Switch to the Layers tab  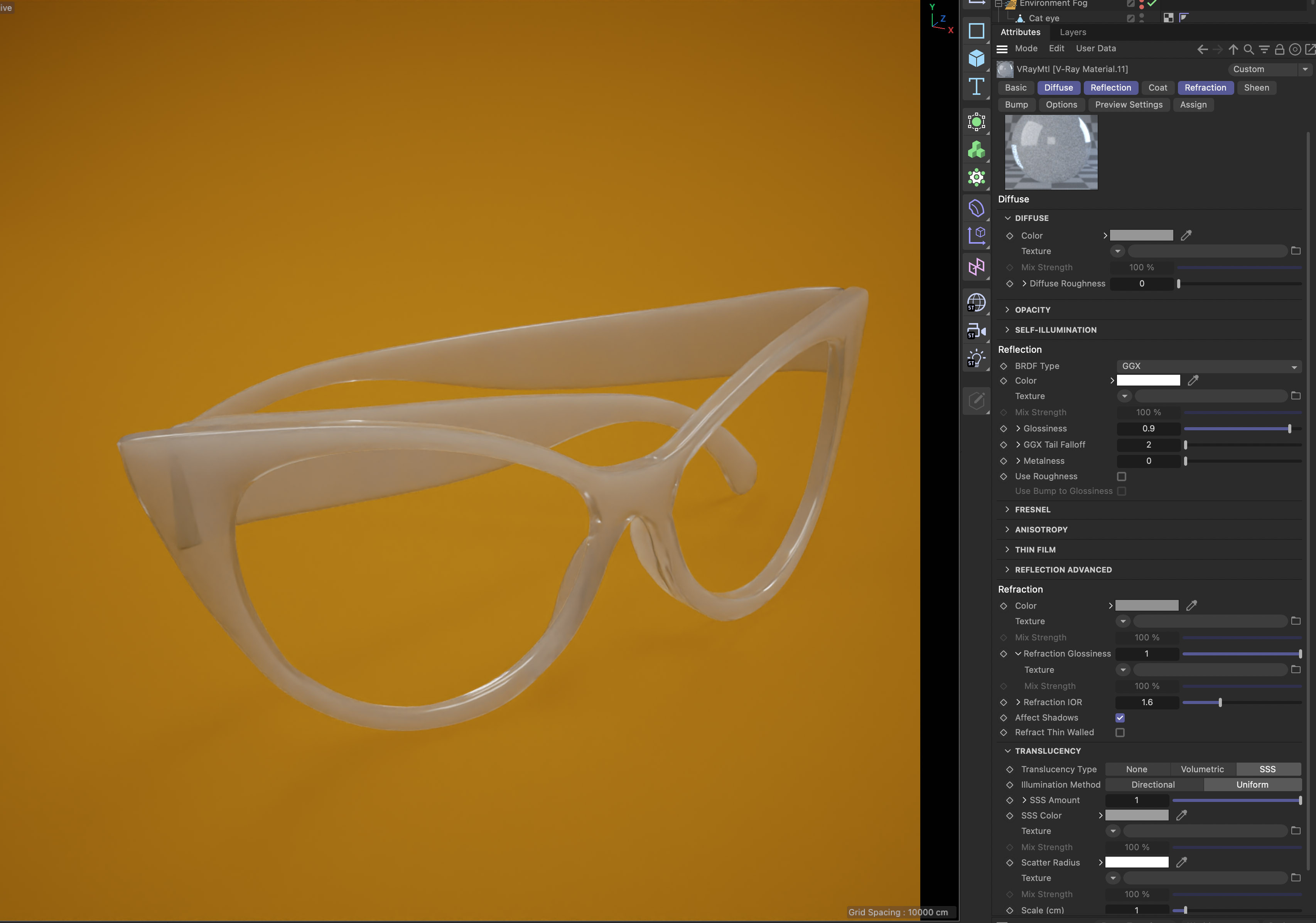coord(1072,32)
